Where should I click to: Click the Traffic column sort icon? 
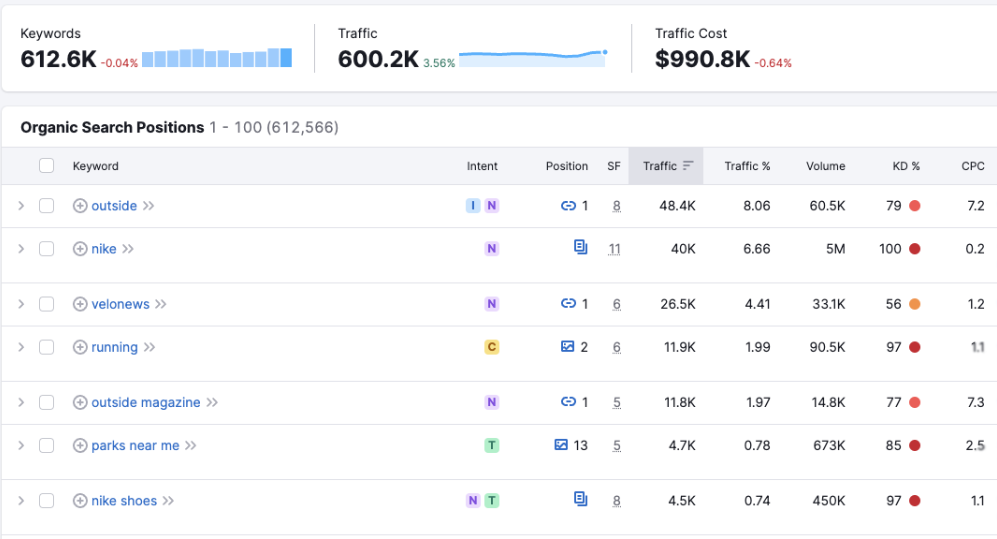[x=688, y=166]
